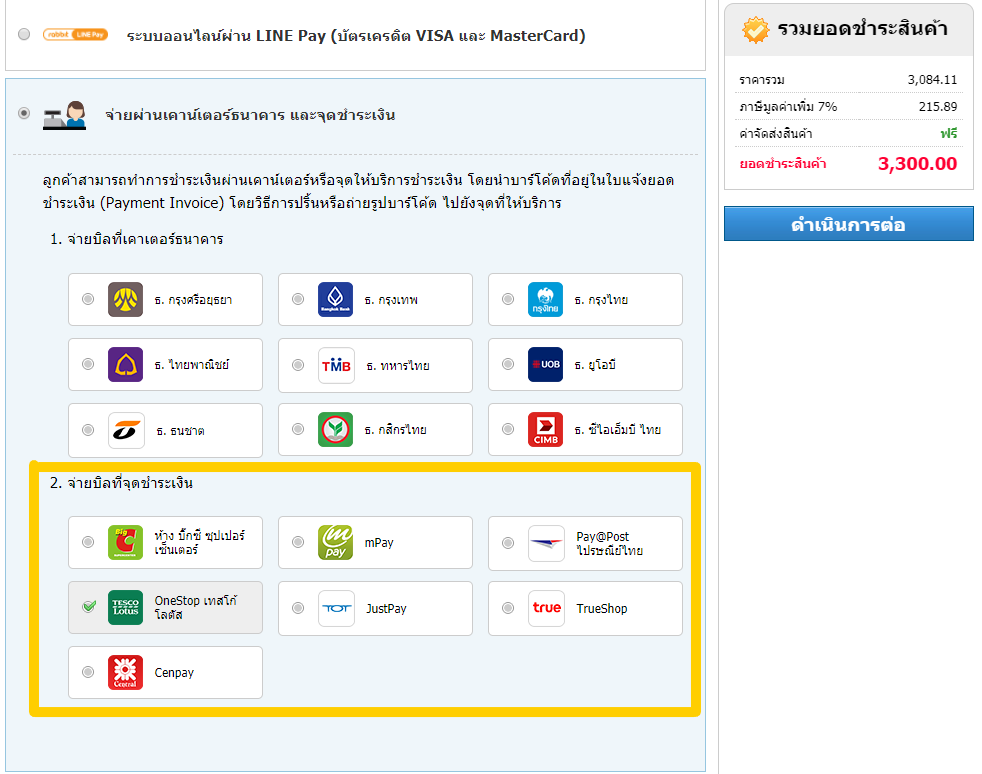Choose ธ. ทหารไทย radio button

coord(298,365)
